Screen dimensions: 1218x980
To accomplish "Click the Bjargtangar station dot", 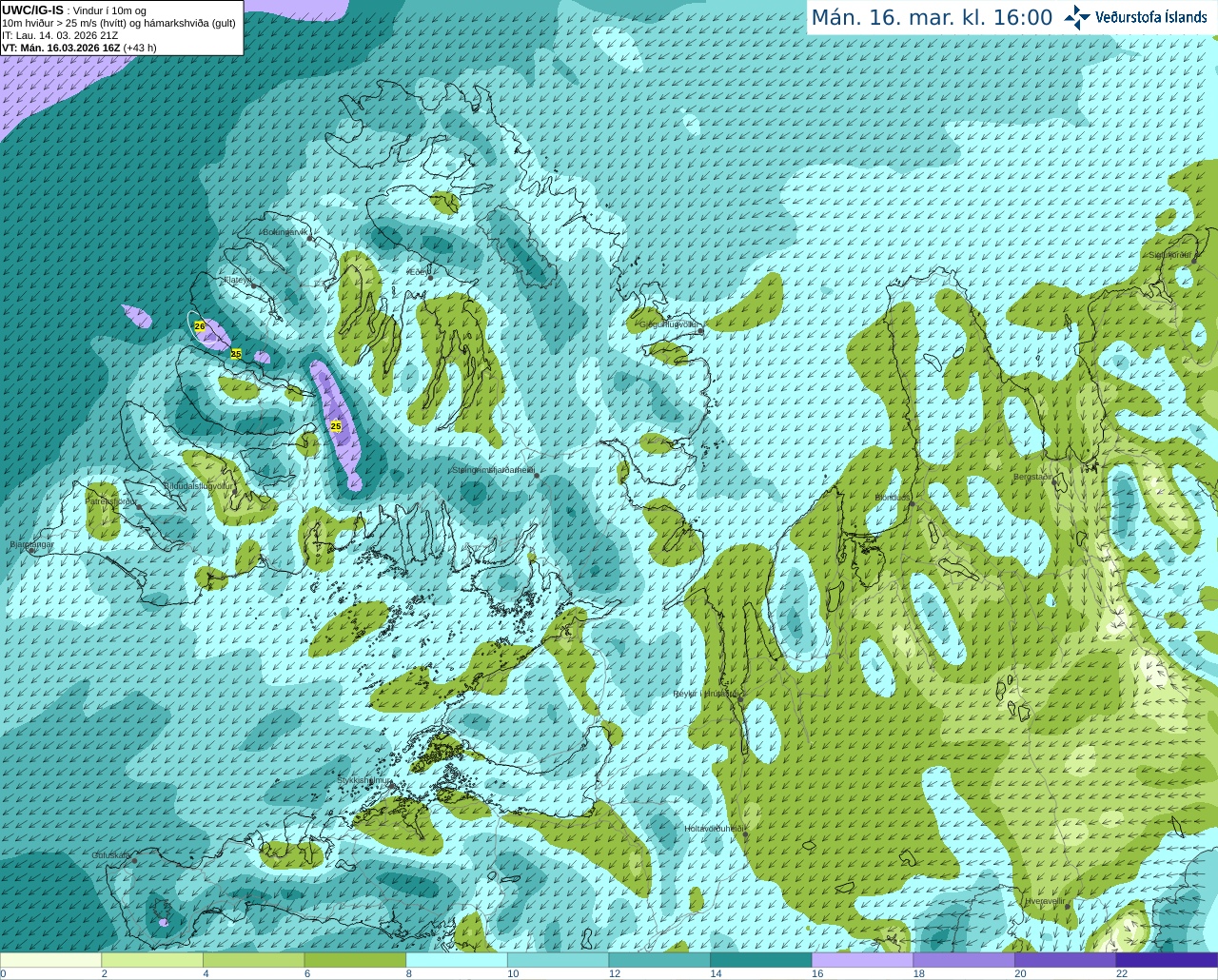I will [31, 551].
